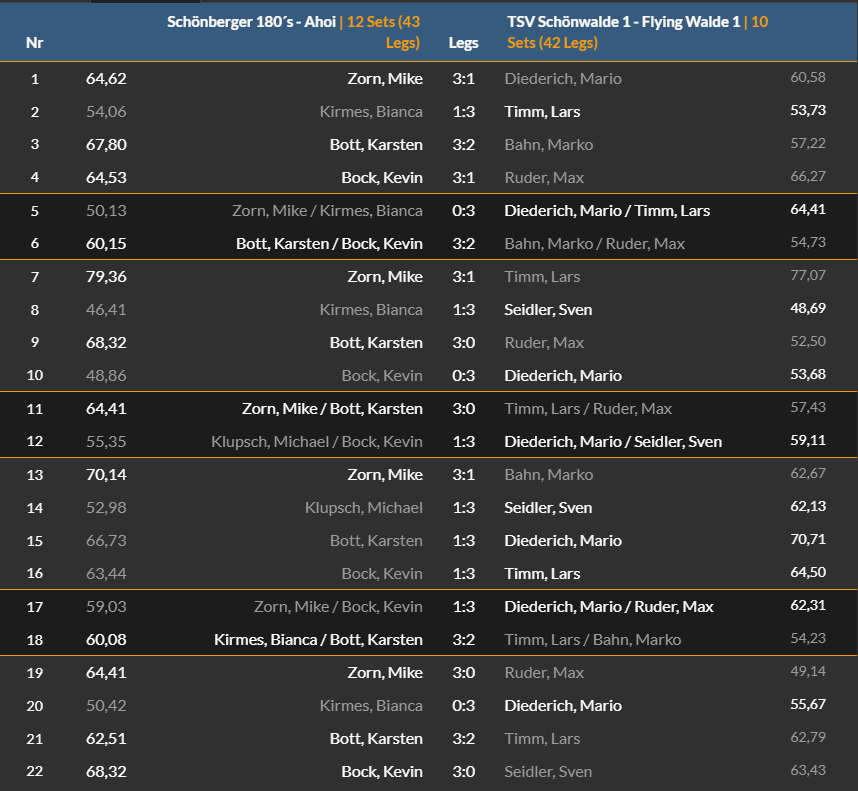Viewport: 858px width, 791px height.
Task: Click Diederich, Mario in match 20
Action: (x=563, y=706)
